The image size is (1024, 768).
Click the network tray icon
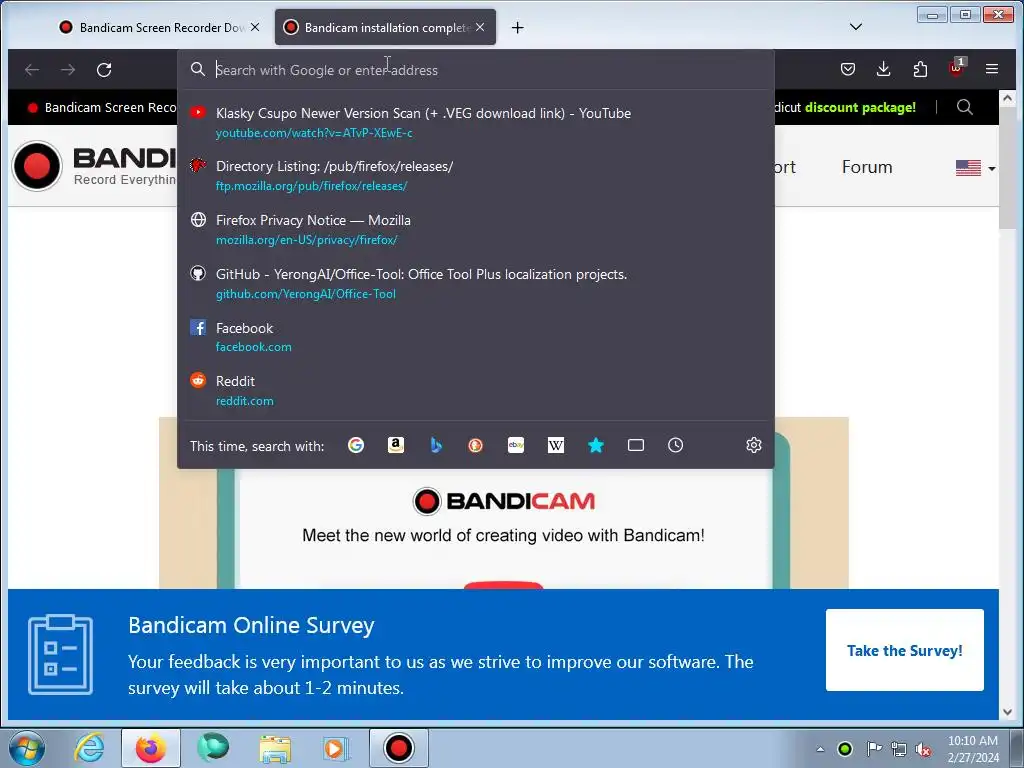[x=899, y=749]
